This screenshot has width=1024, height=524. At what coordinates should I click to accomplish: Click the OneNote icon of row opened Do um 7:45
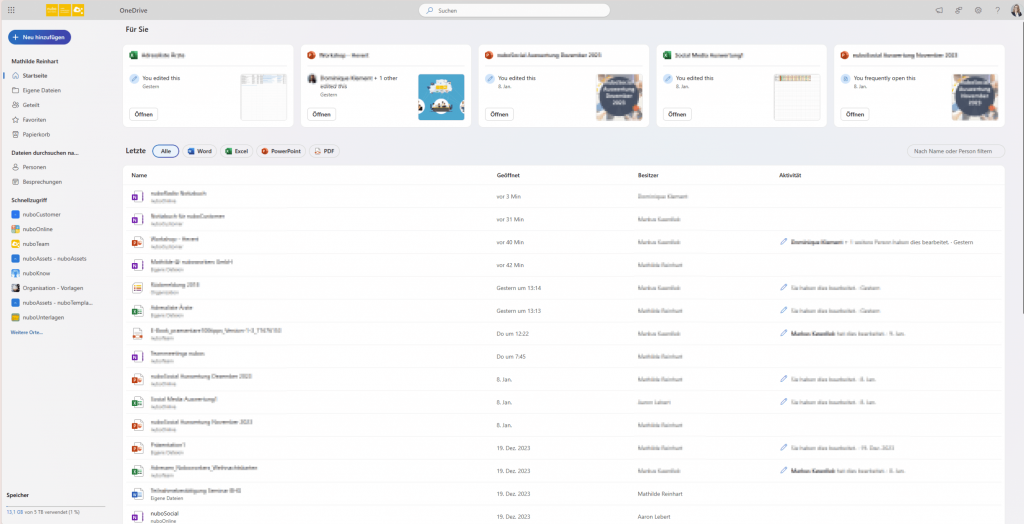pos(137,356)
